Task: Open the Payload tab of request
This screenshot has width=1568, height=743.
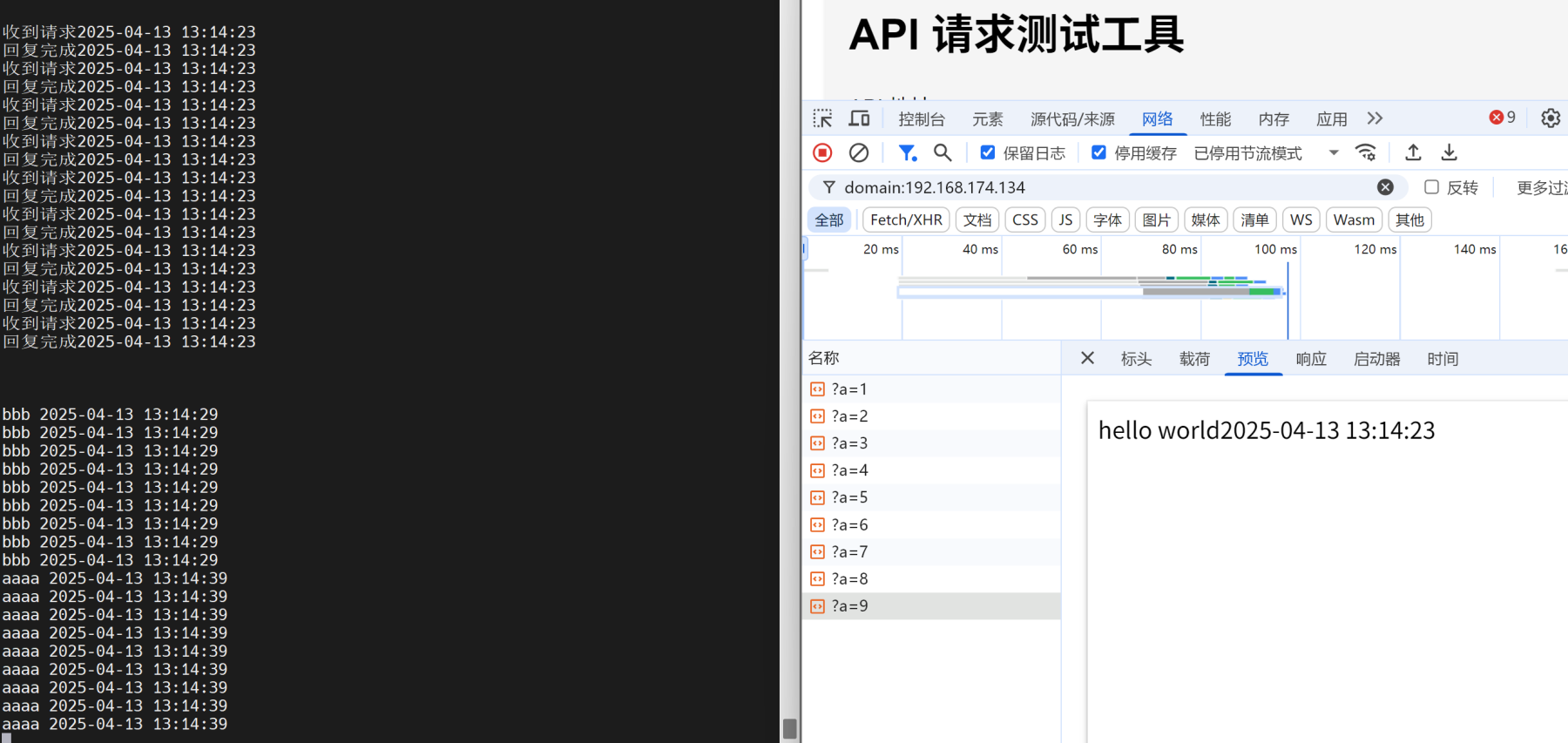Action: point(1194,359)
